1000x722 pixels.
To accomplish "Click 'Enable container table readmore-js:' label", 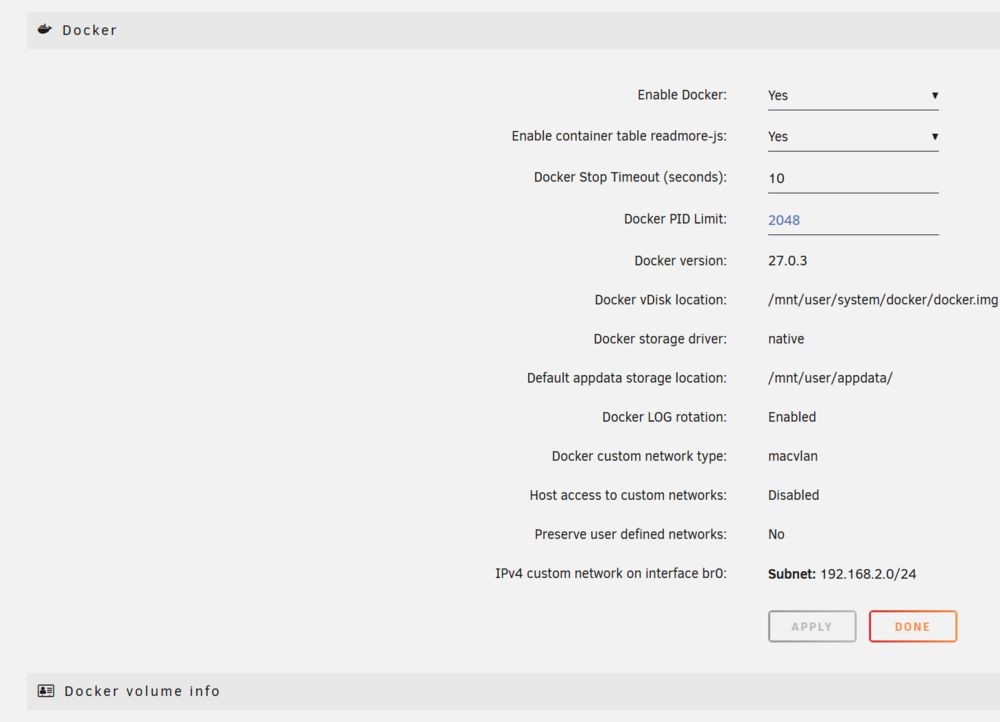I will click(x=619, y=136).
